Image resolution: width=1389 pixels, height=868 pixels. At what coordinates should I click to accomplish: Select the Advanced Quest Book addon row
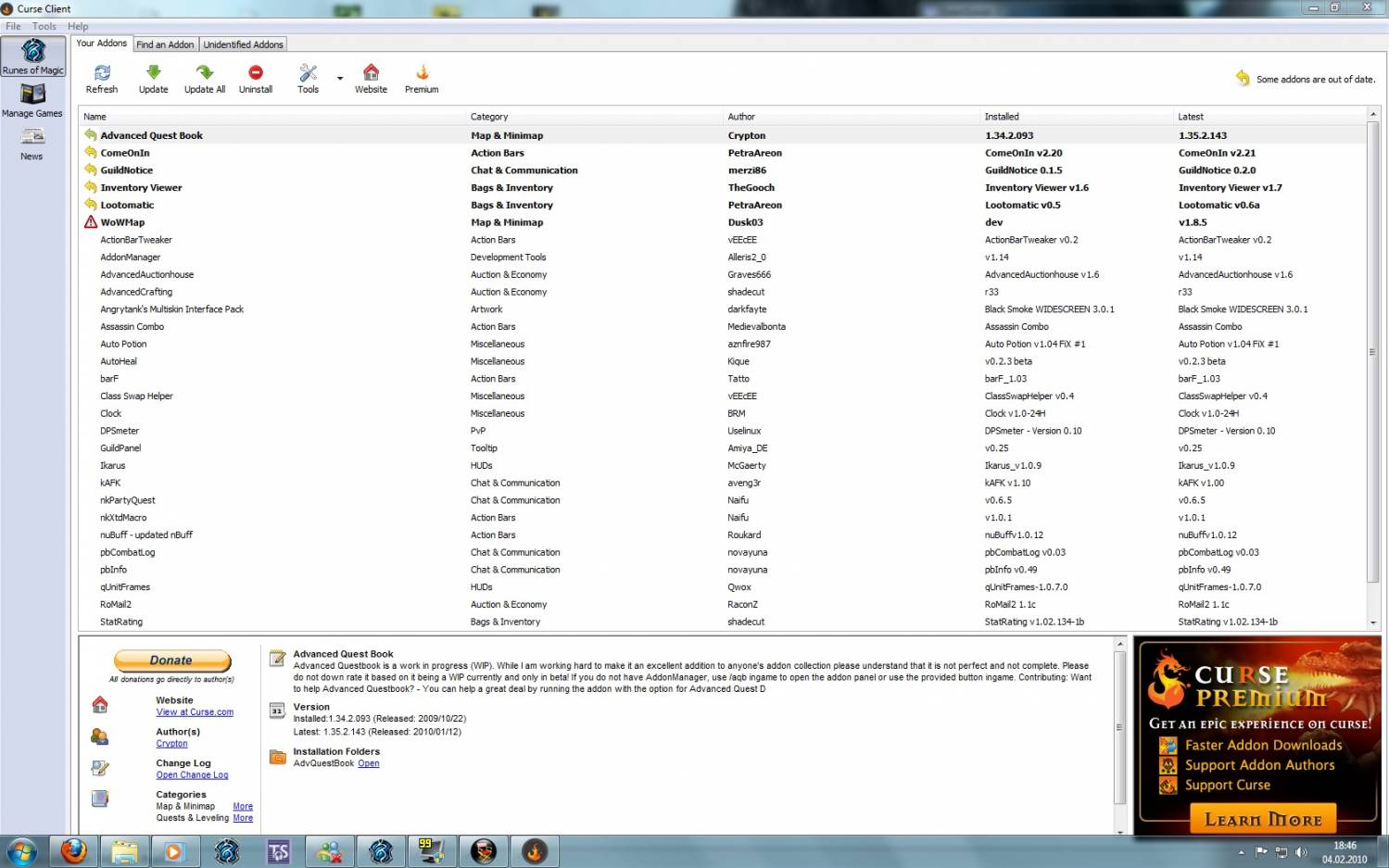click(x=723, y=135)
